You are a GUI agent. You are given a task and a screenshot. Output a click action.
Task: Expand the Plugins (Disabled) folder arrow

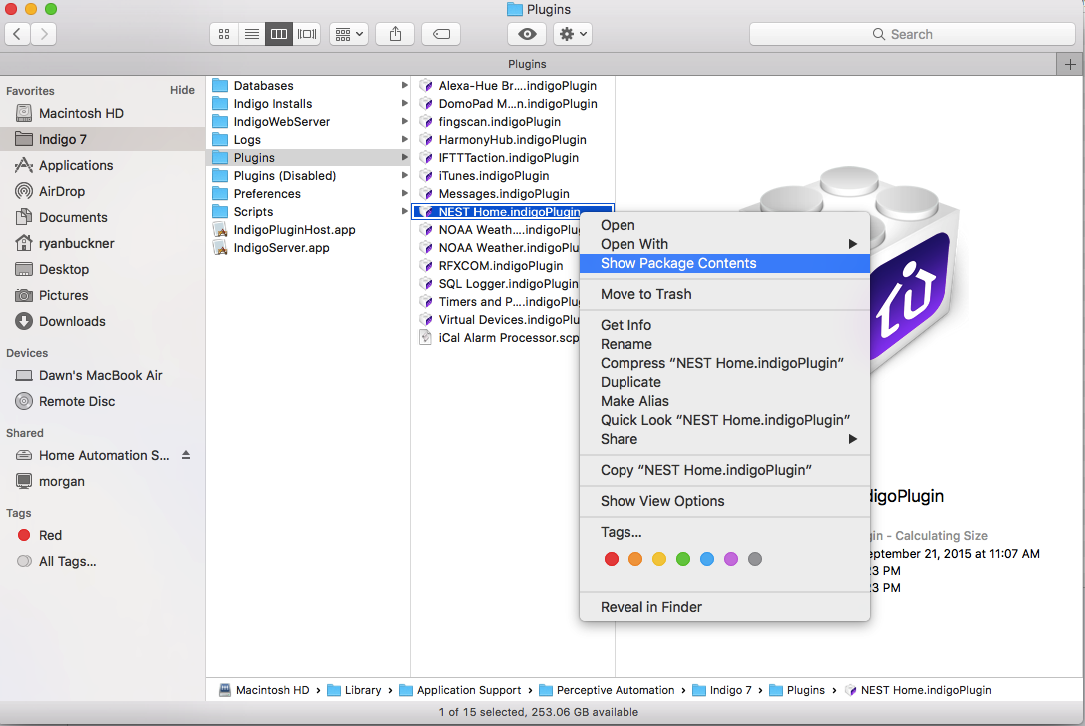404,175
